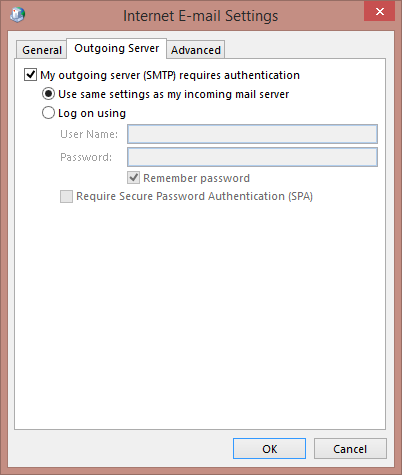Click the globe mail icon in title bar

(x=17, y=15)
